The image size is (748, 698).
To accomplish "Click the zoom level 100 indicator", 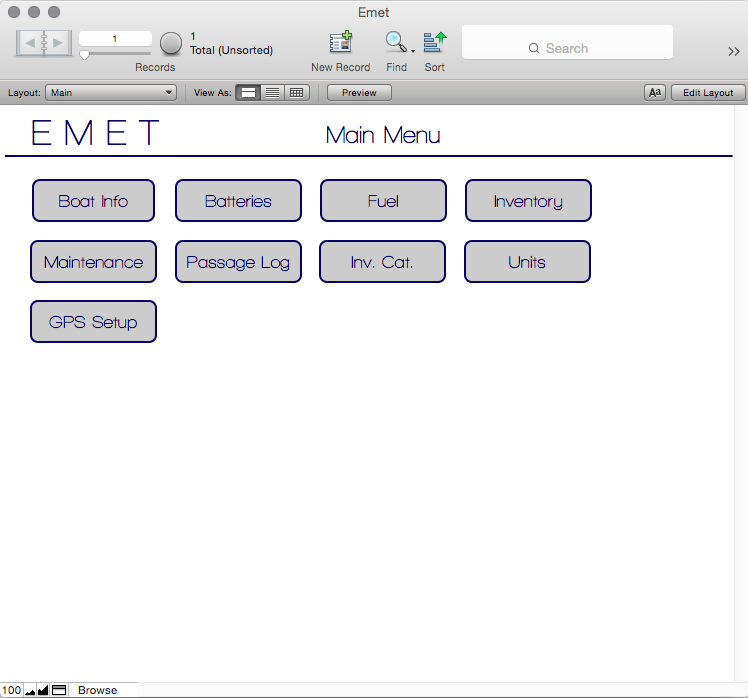I will click(x=11, y=690).
